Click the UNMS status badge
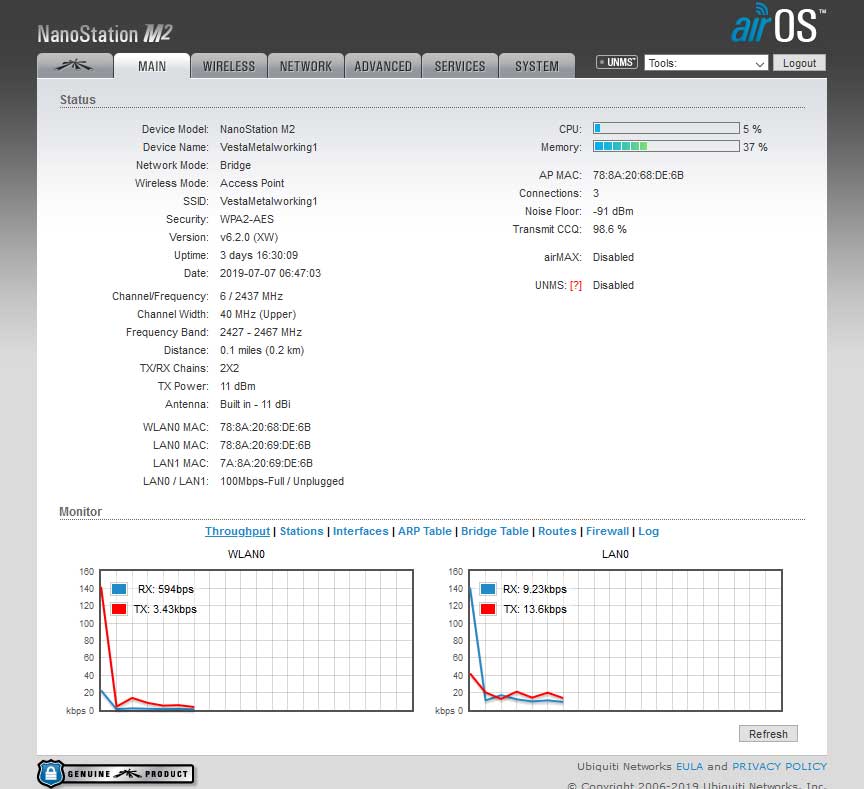The image size is (864, 789). [617, 62]
